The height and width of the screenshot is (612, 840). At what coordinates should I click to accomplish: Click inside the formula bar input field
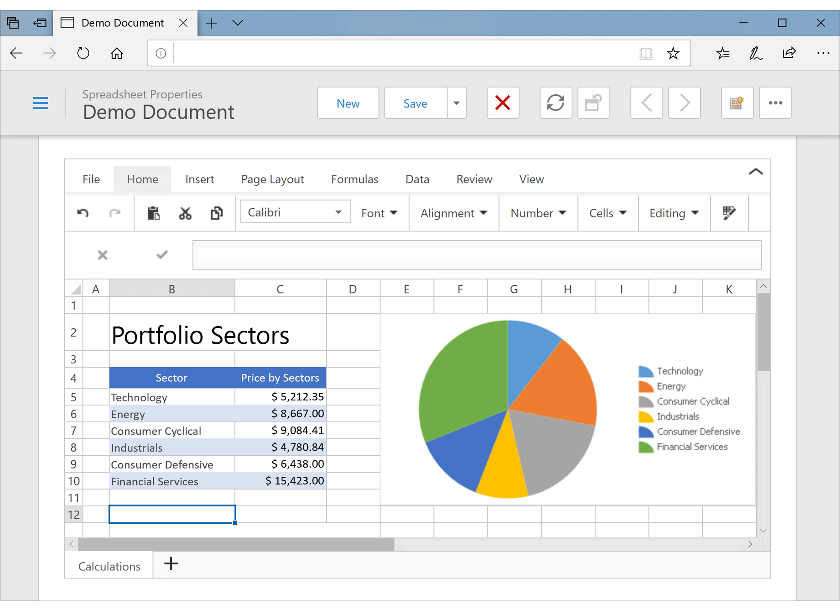[x=476, y=255]
